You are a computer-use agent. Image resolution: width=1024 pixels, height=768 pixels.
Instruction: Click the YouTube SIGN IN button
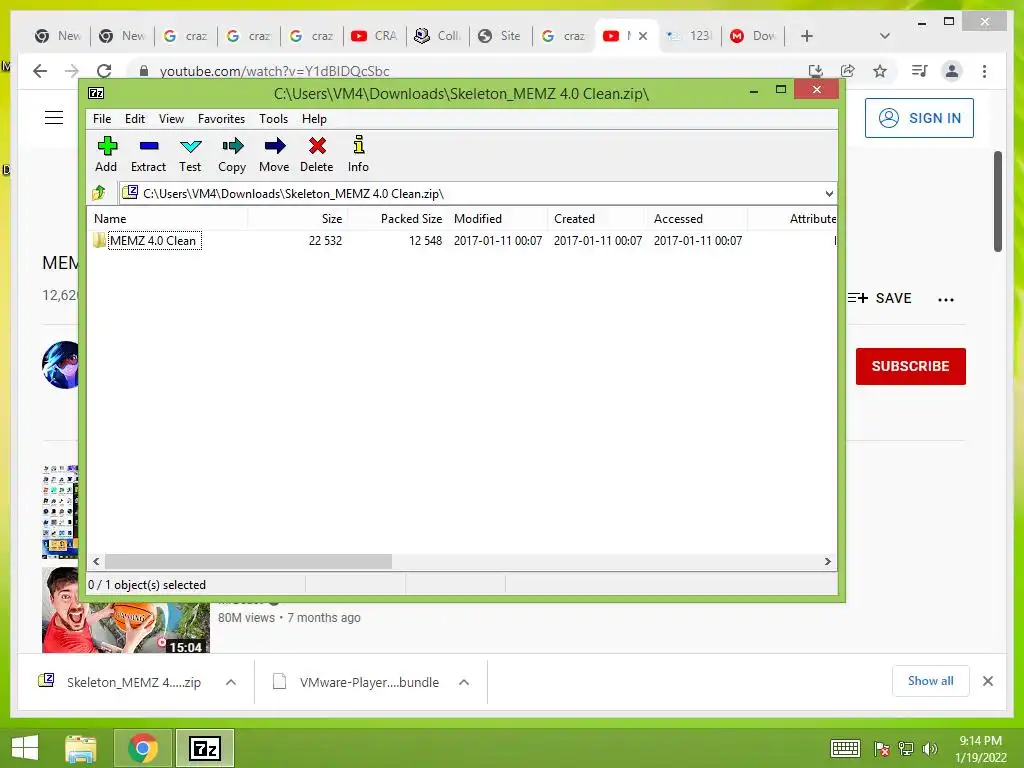coord(919,118)
